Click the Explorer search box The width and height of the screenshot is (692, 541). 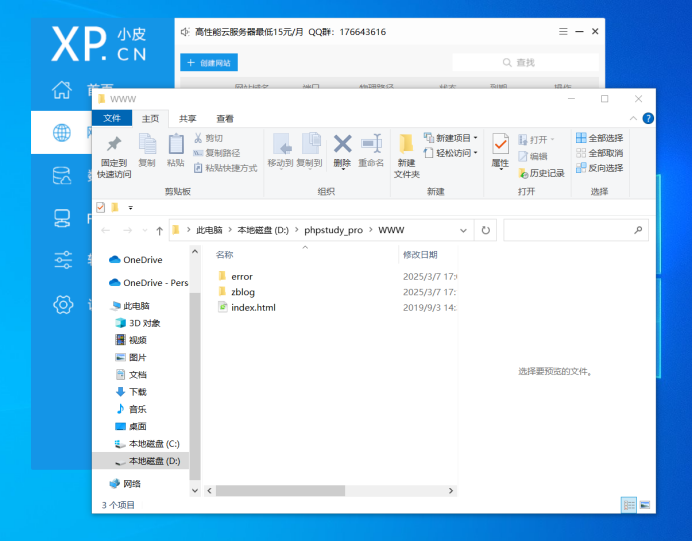[x=575, y=230]
